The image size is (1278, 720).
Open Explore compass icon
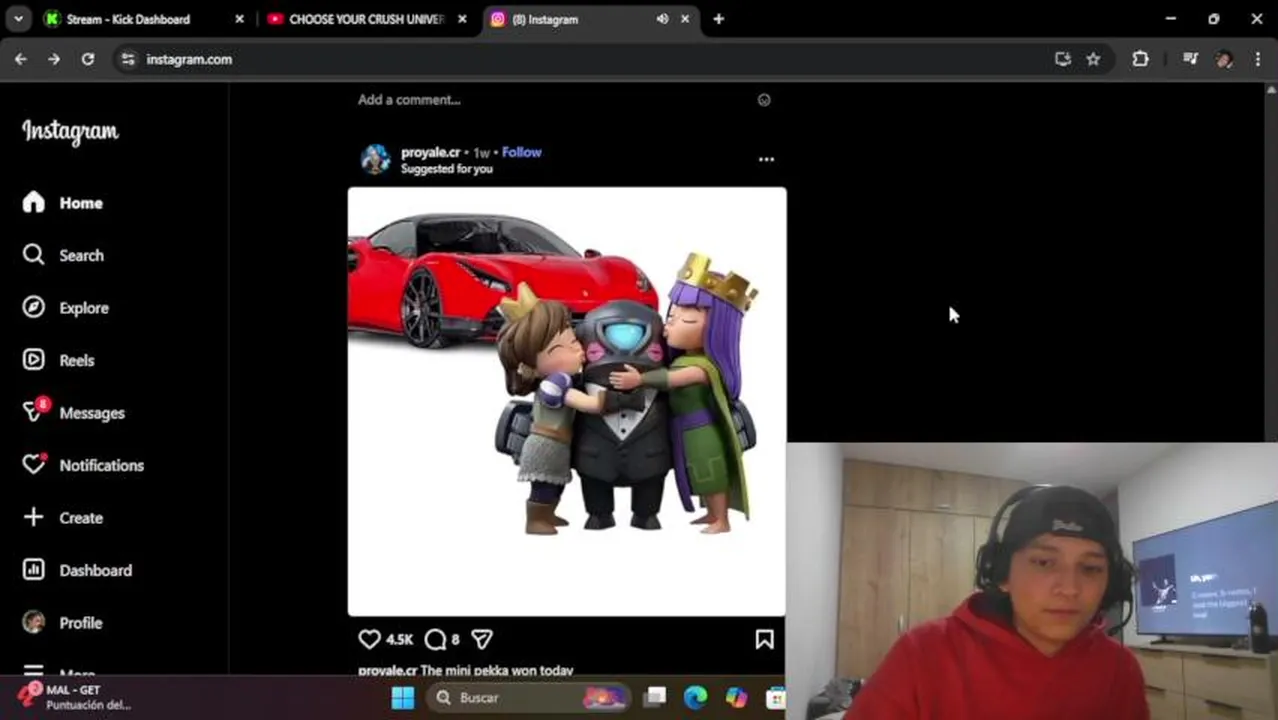click(x=34, y=308)
